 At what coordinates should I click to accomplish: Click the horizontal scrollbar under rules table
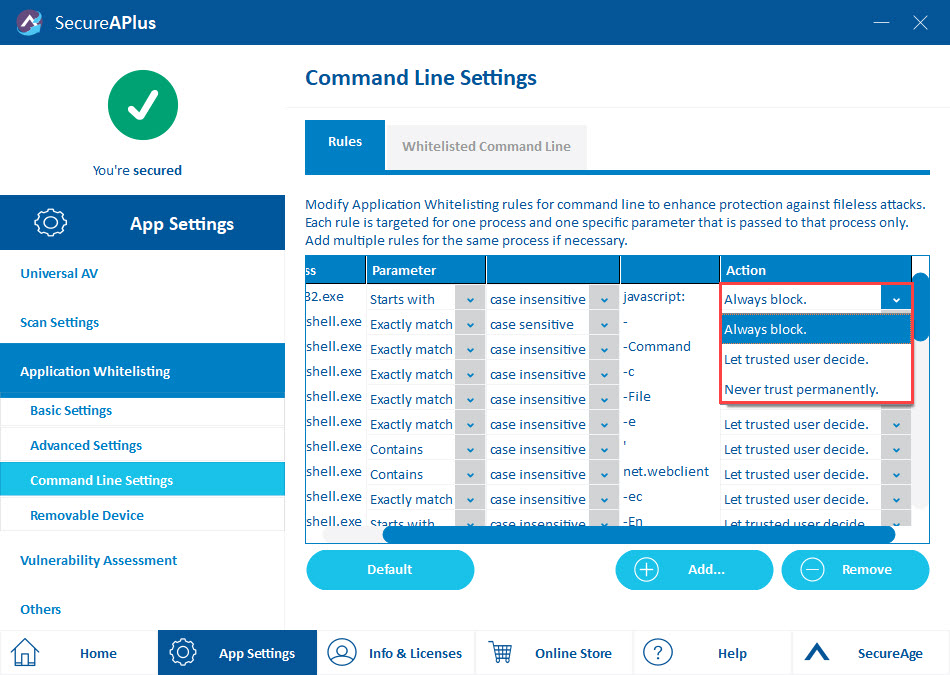tap(638, 535)
